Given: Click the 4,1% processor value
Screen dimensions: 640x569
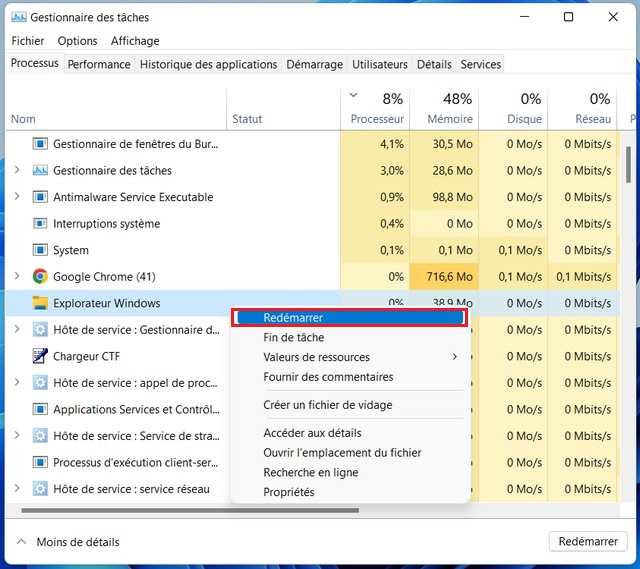Looking at the screenshot, I should [x=392, y=144].
